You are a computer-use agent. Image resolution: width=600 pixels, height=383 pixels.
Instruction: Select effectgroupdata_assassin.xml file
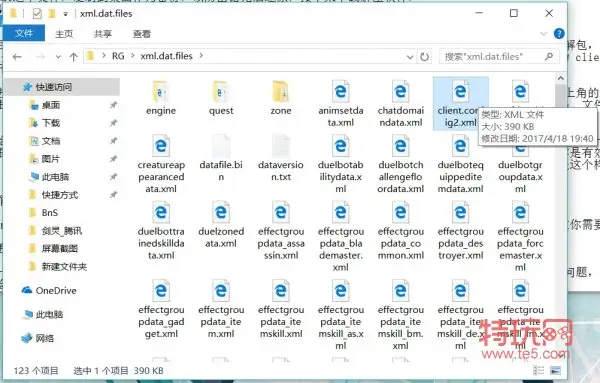click(280, 230)
